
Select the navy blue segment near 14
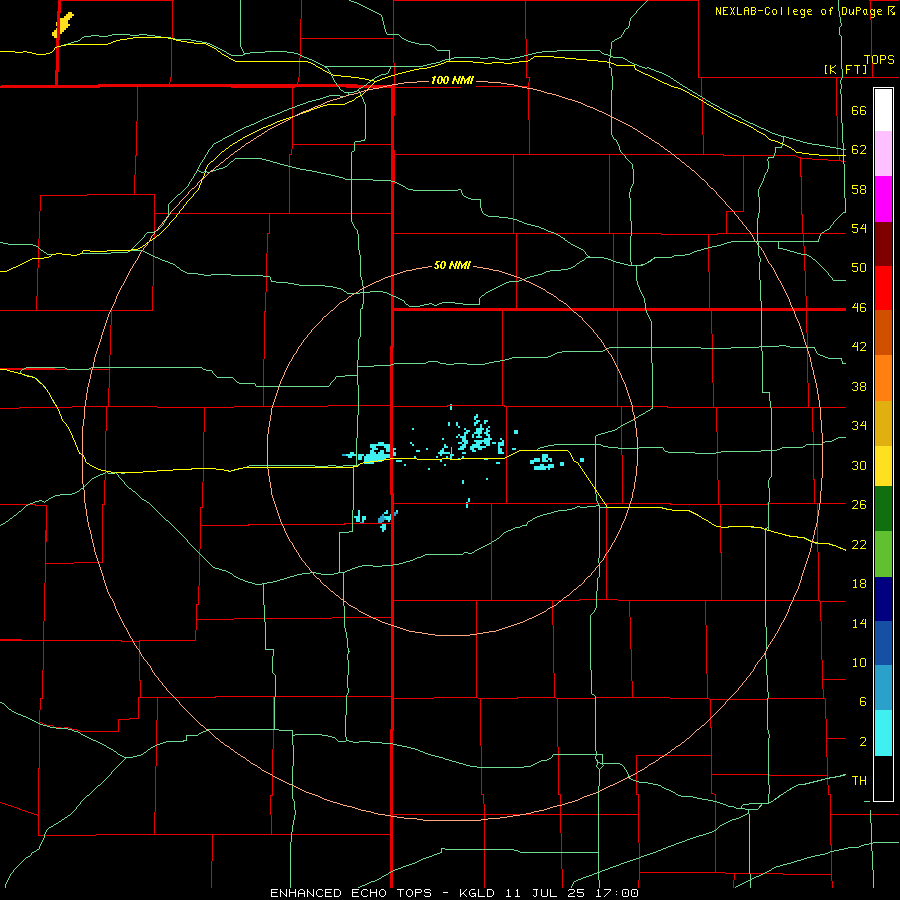click(x=883, y=599)
